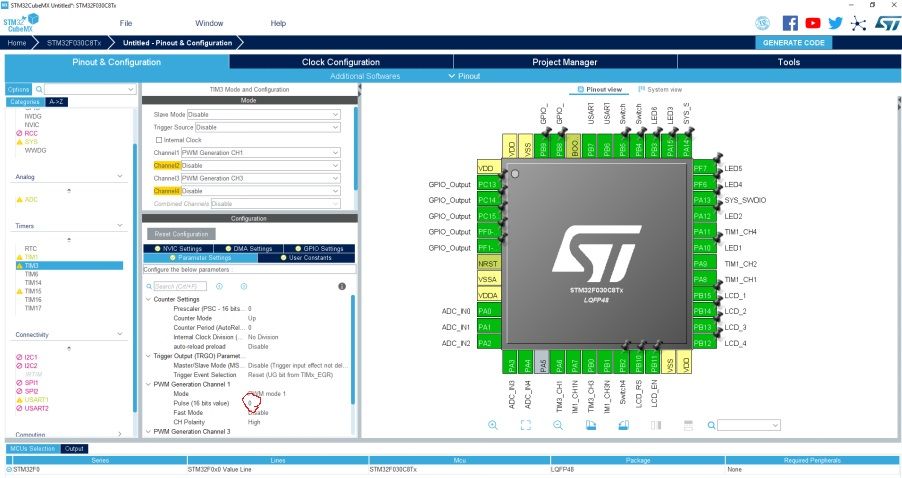Select the PC13 pin on chip
The height and width of the screenshot is (478, 902).
pyautogui.click(x=488, y=184)
